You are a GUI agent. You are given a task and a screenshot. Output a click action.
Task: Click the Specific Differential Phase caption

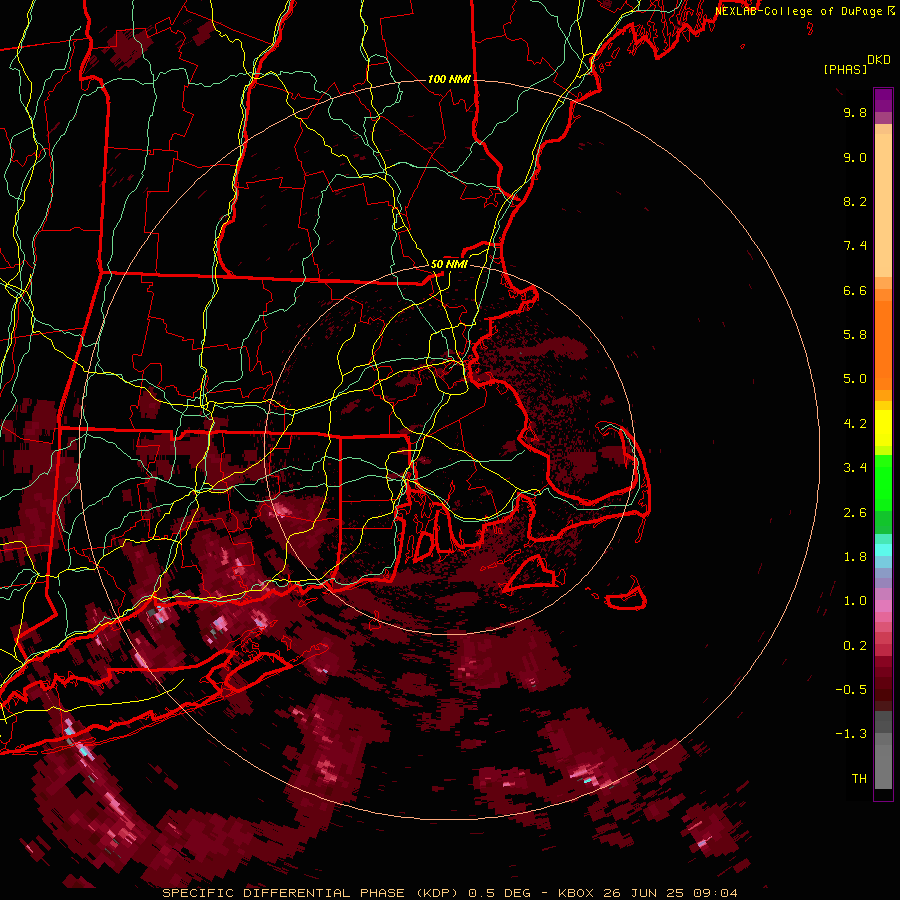(449, 893)
